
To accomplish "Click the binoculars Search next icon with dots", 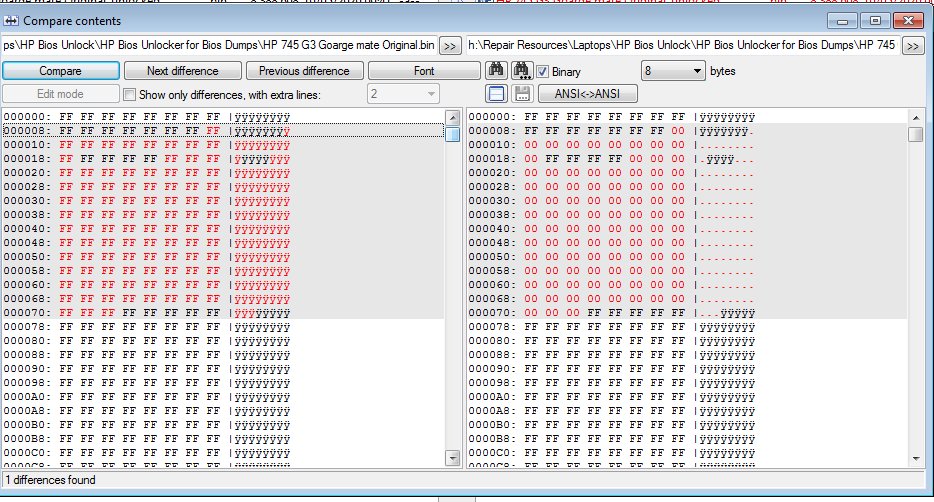I will tap(521, 70).
